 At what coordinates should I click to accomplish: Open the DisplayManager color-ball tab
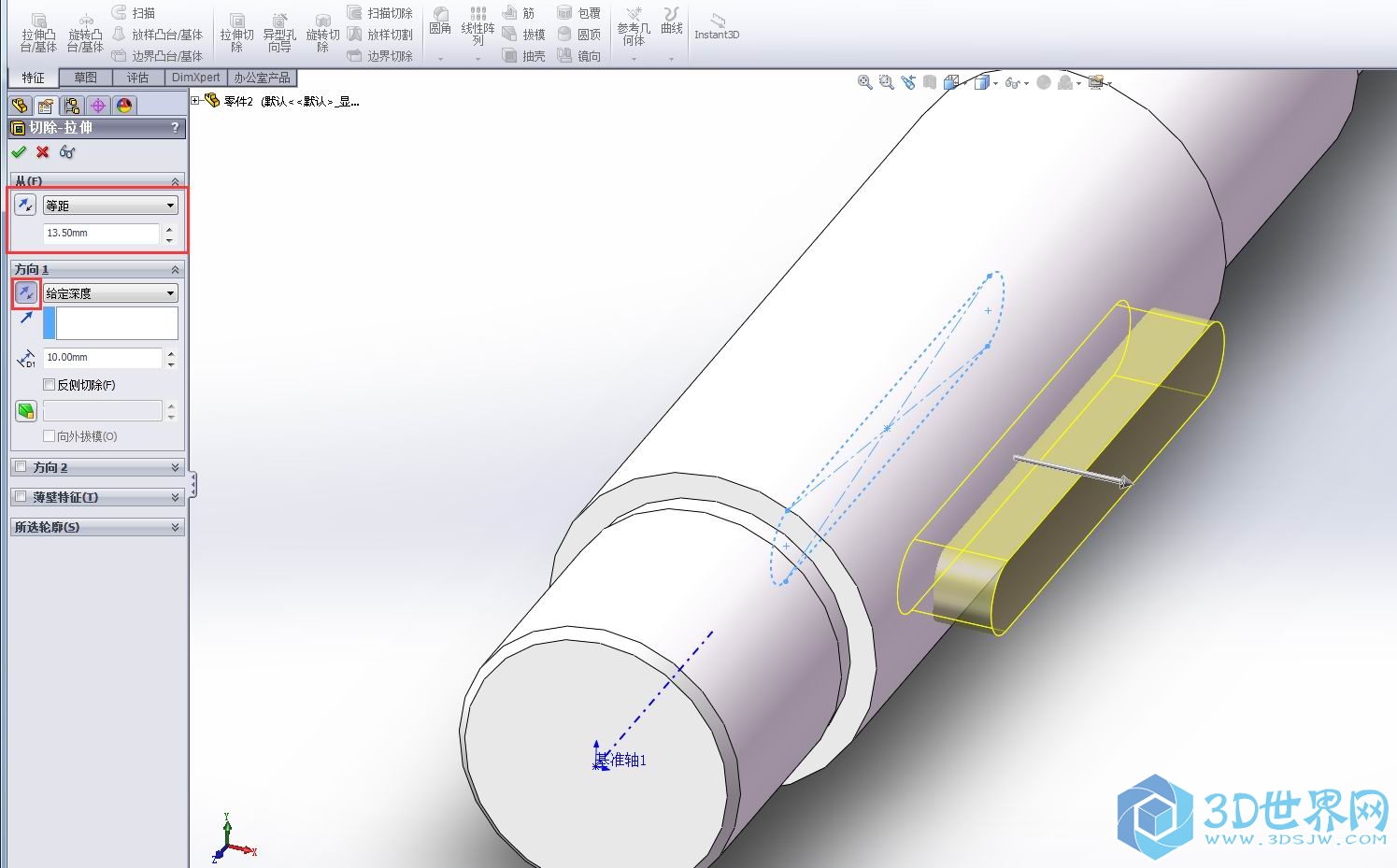pyautogui.click(x=124, y=106)
